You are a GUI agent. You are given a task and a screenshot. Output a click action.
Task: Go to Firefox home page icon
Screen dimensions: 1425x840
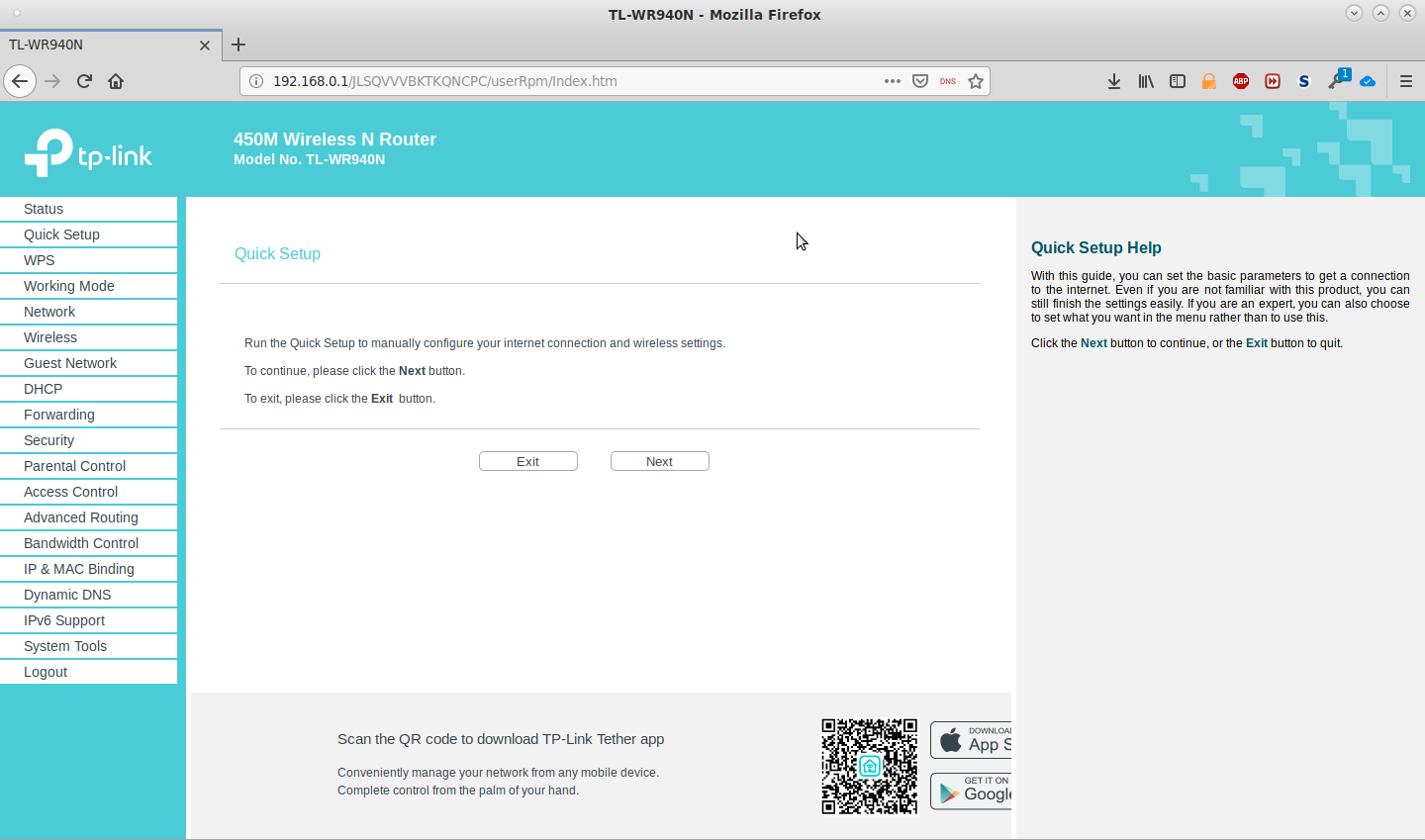[116, 81]
